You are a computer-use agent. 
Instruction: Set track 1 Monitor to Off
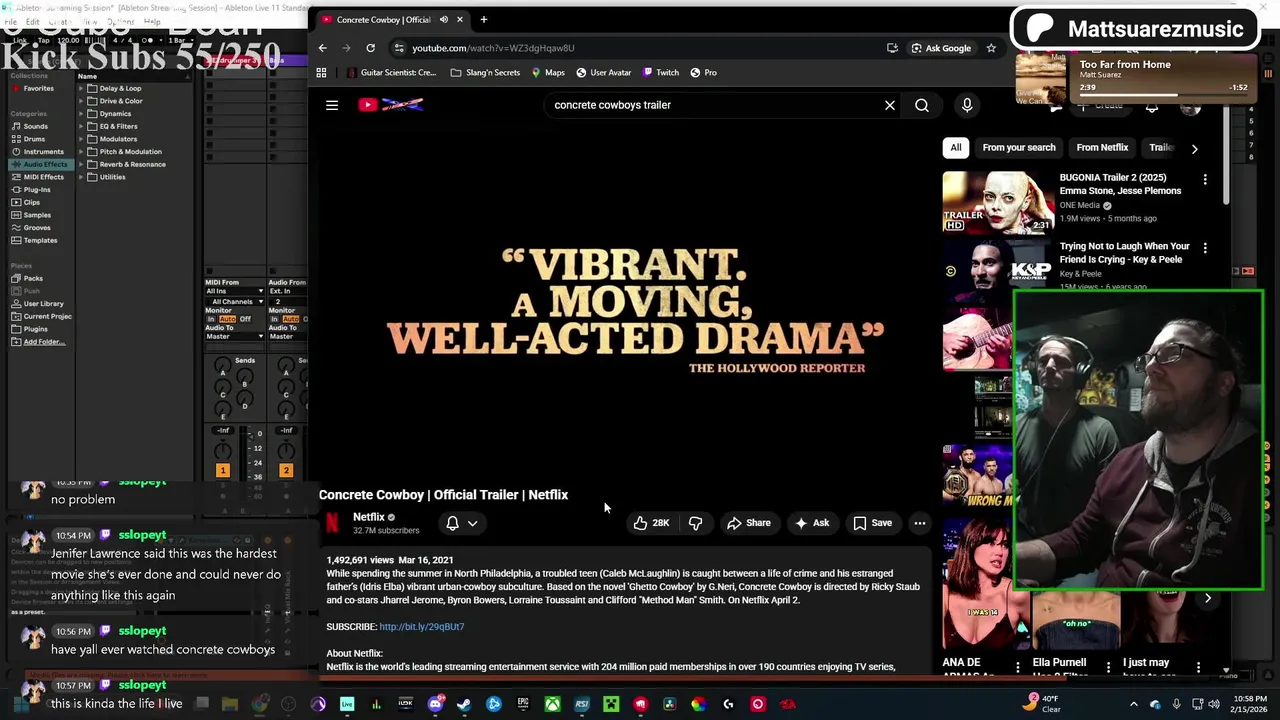pos(245,319)
